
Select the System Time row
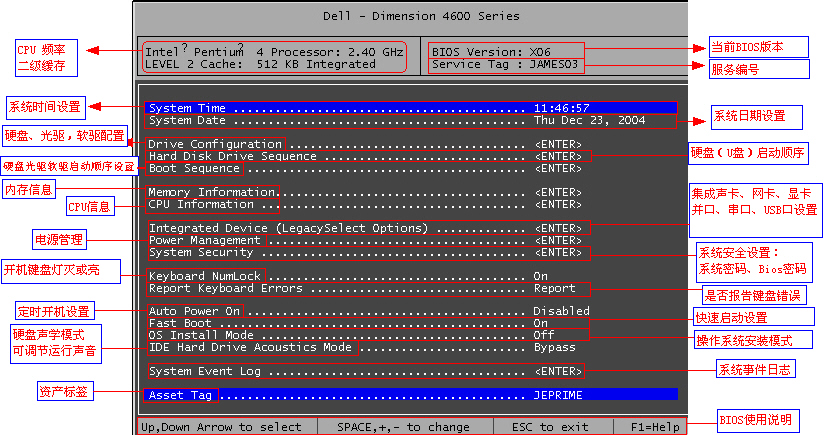(x=411, y=108)
